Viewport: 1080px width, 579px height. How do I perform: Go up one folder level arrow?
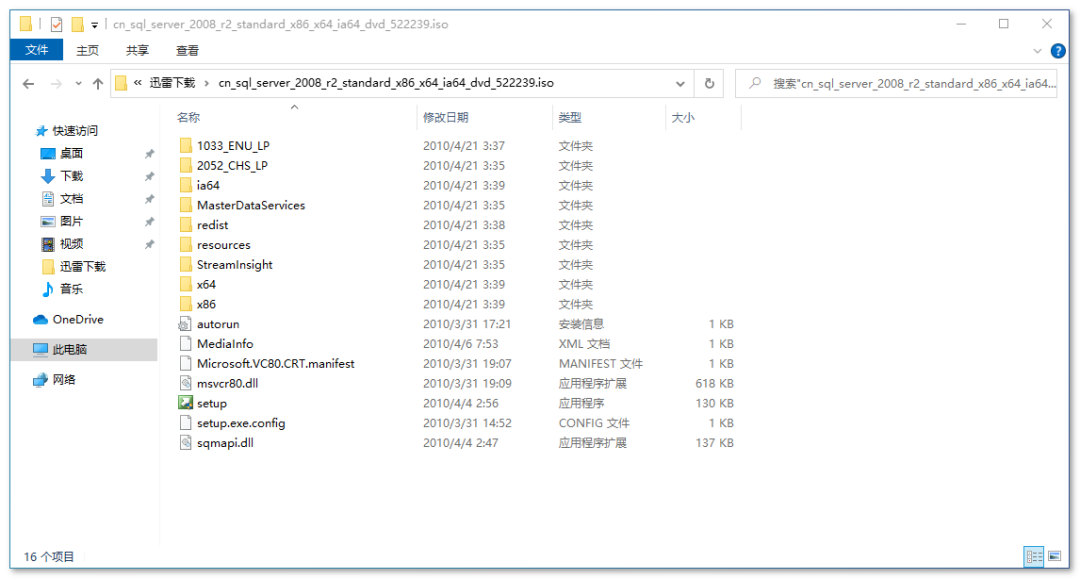coord(98,83)
